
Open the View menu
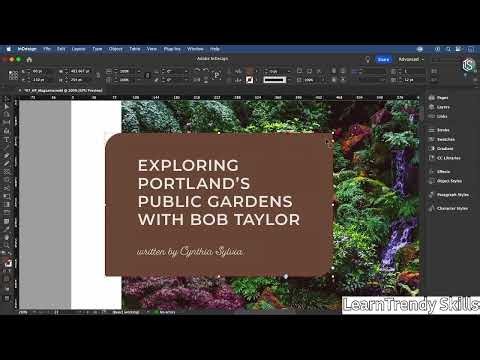(152, 49)
